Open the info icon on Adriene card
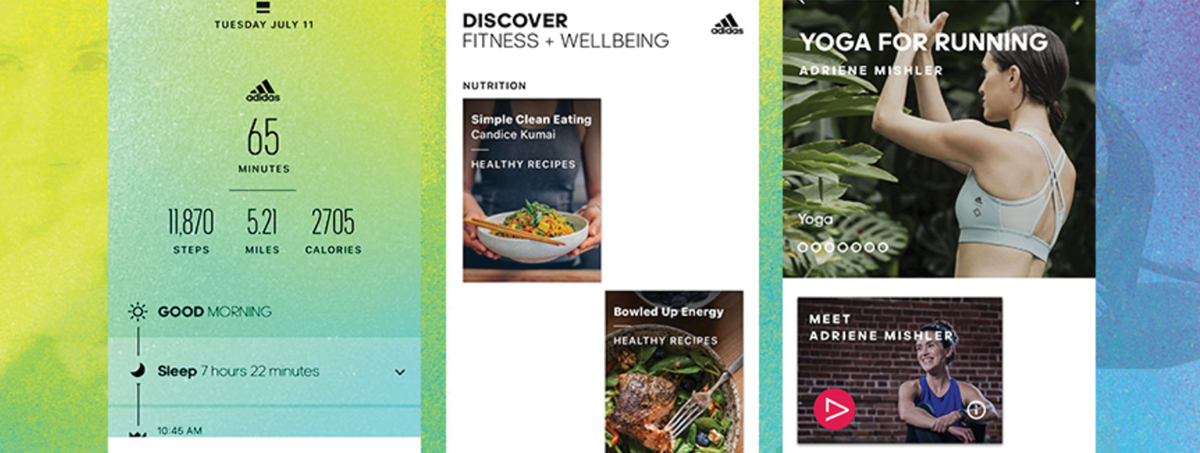The height and width of the screenshot is (453, 1200). click(x=977, y=409)
